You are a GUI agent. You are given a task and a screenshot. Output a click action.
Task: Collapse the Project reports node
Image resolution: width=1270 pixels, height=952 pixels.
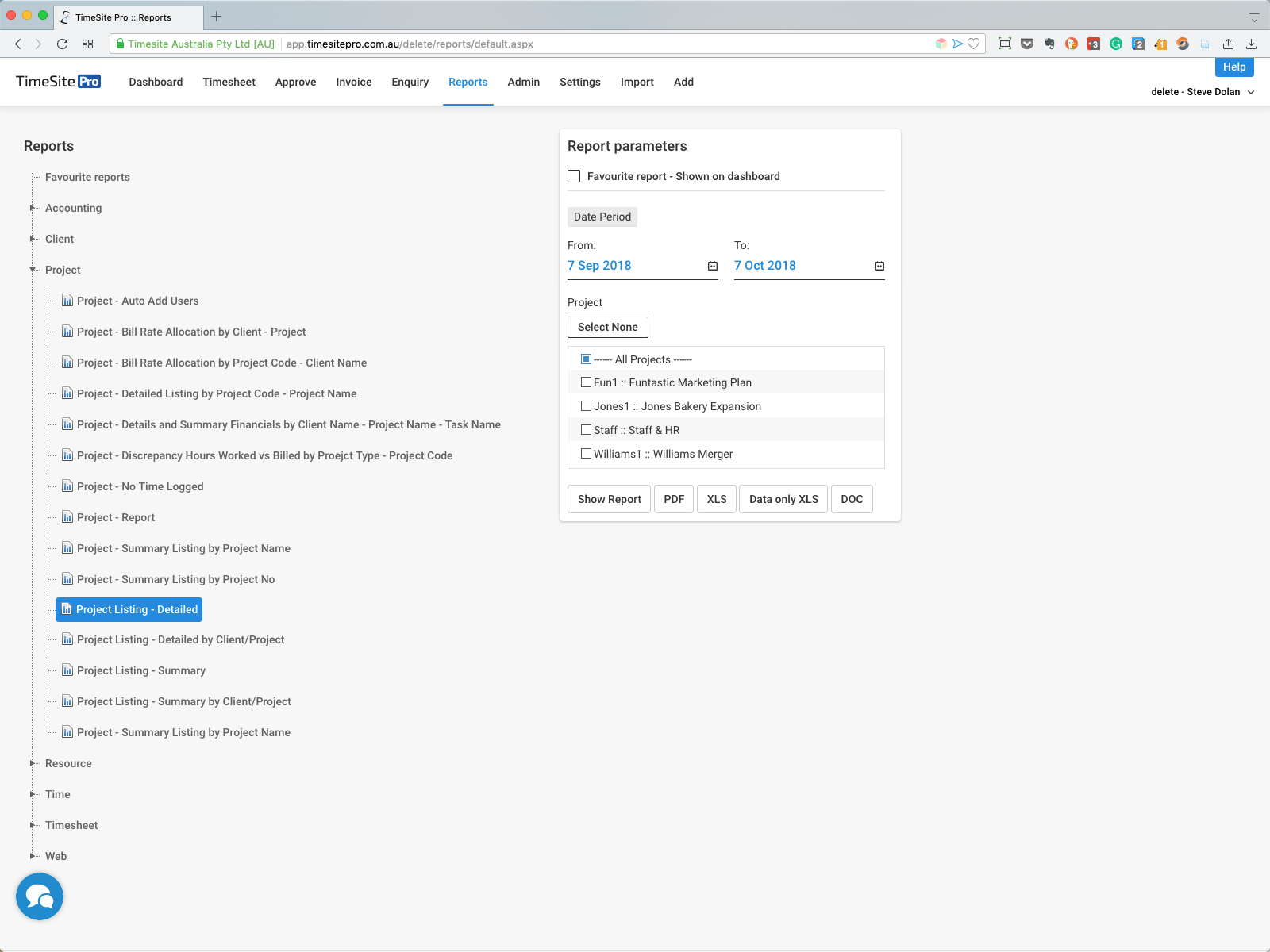(x=33, y=270)
